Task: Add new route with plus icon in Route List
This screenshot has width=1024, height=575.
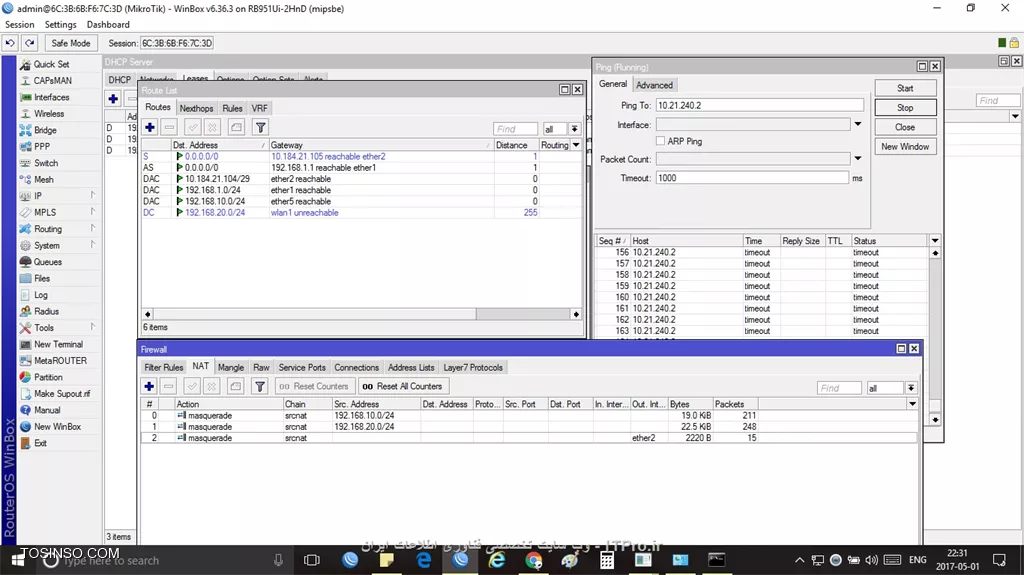Action: 150,127
